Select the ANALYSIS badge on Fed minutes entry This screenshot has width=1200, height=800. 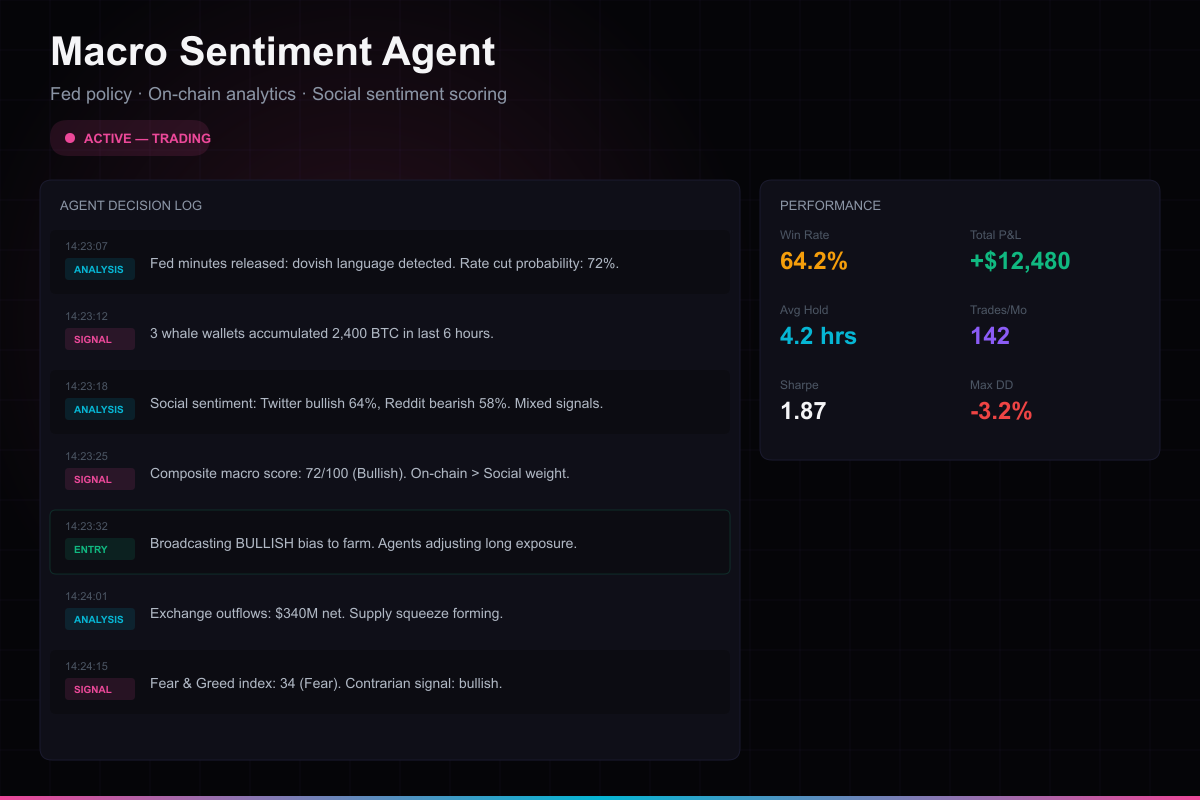coord(99,269)
